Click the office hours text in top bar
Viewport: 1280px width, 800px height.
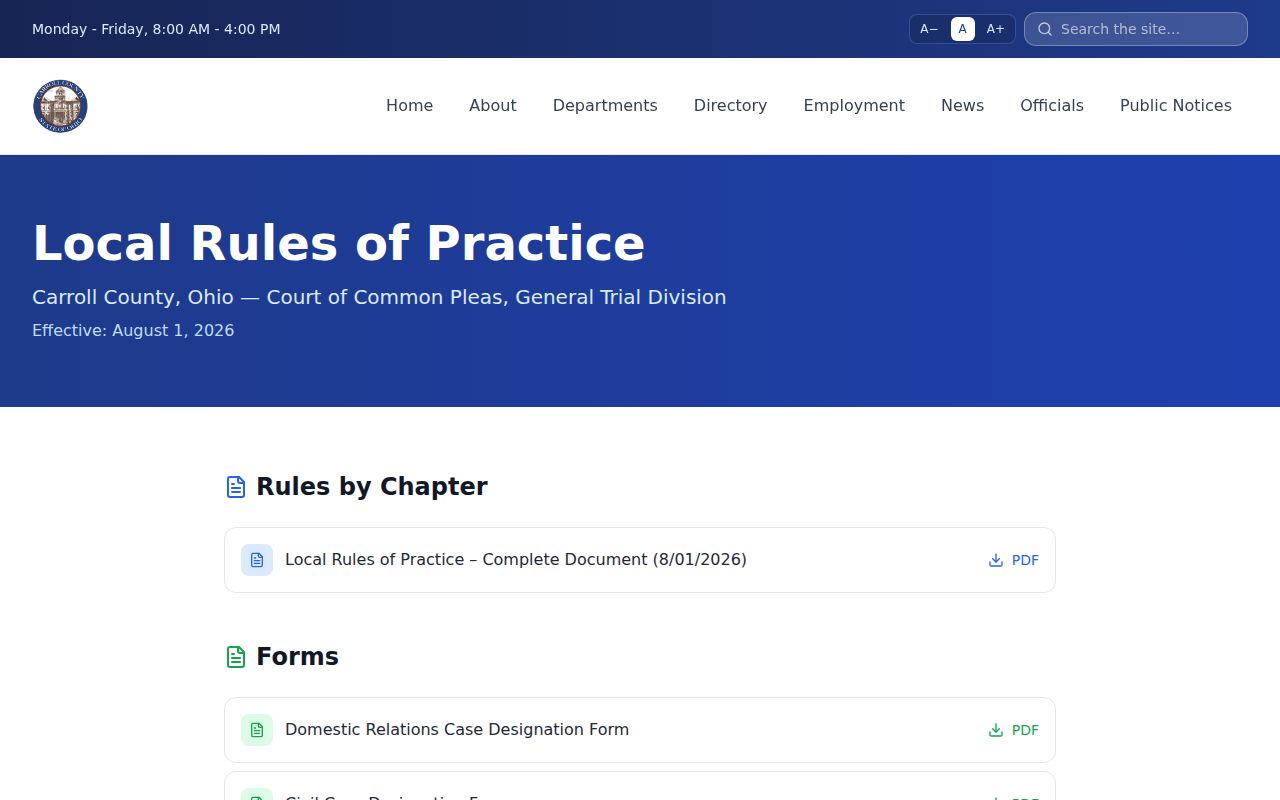(156, 29)
